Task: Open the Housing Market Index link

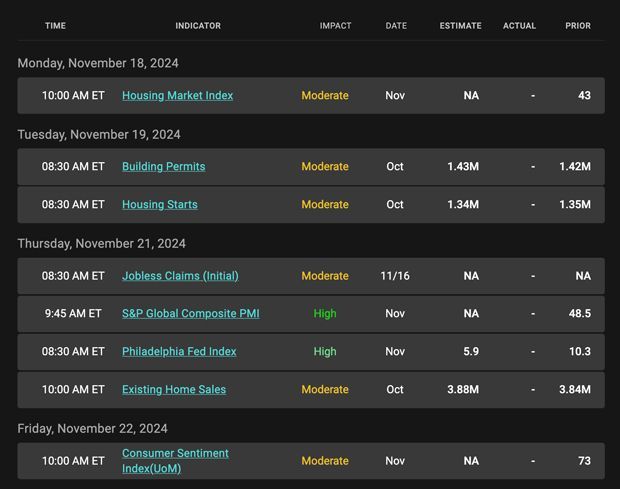Action: (x=178, y=96)
